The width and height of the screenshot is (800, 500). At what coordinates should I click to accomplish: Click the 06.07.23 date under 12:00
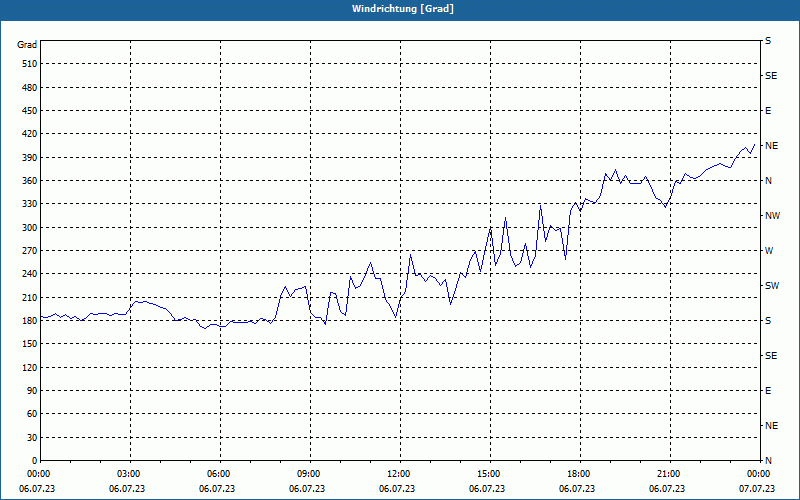397,489
